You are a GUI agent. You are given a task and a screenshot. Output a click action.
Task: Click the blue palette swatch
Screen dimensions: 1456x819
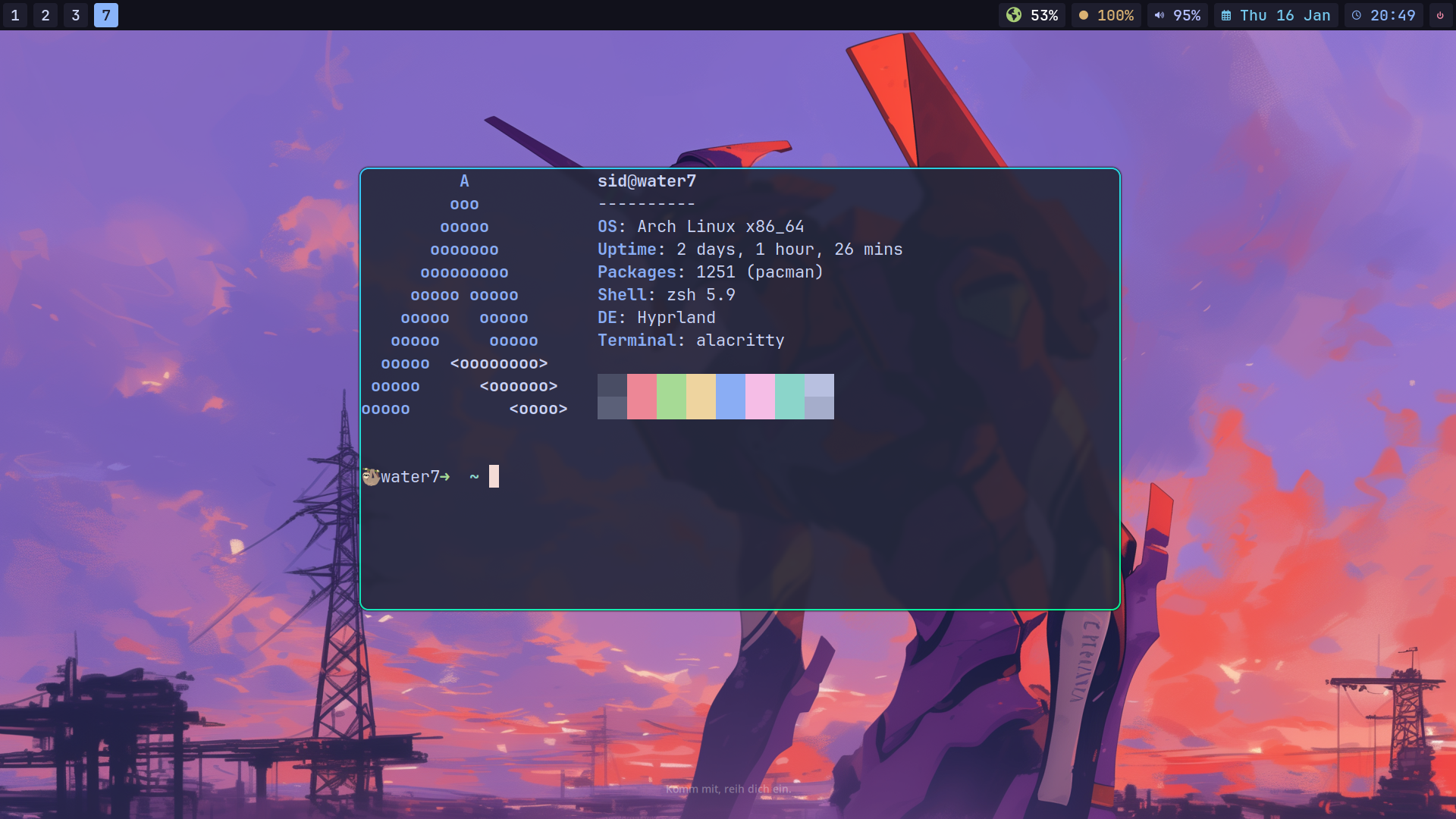[730, 397]
